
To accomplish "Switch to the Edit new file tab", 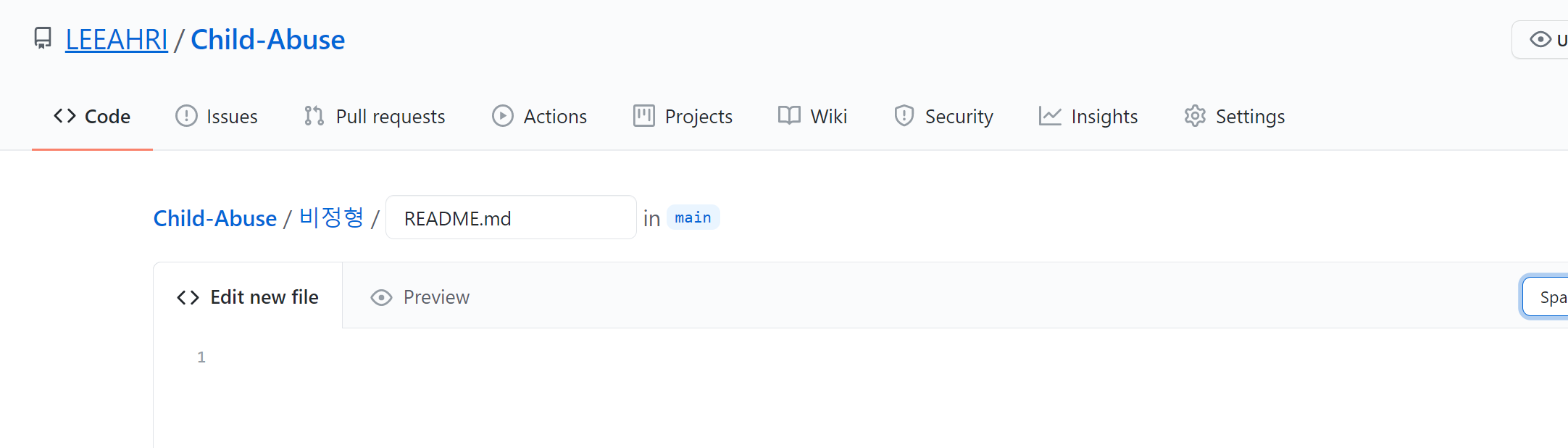I will pos(248,297).
